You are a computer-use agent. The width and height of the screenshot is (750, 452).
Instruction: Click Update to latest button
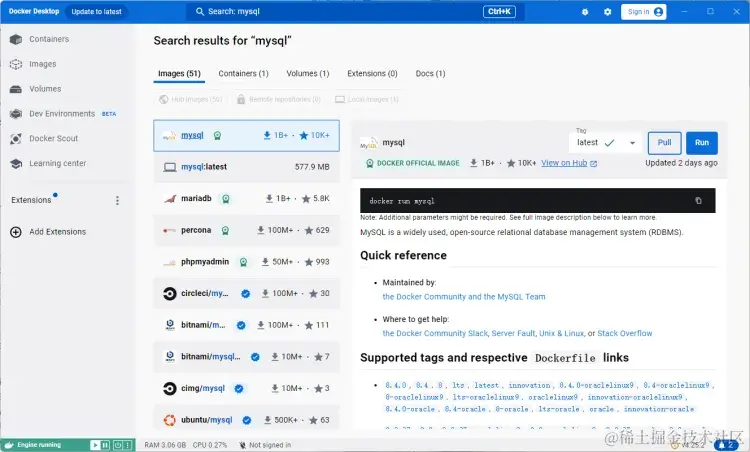pos(96,12)
